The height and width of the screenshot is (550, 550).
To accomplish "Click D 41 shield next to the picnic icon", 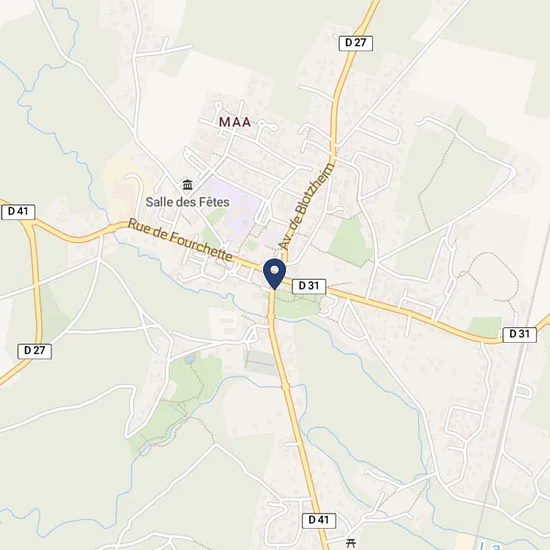I will pos(319,520).
